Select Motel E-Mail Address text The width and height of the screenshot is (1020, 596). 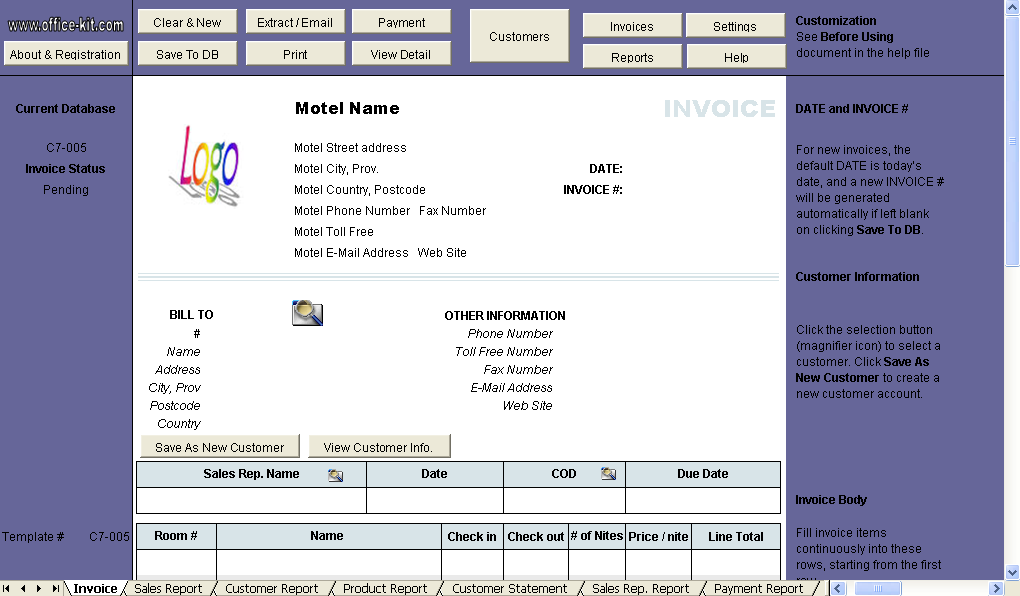point(351,252)
